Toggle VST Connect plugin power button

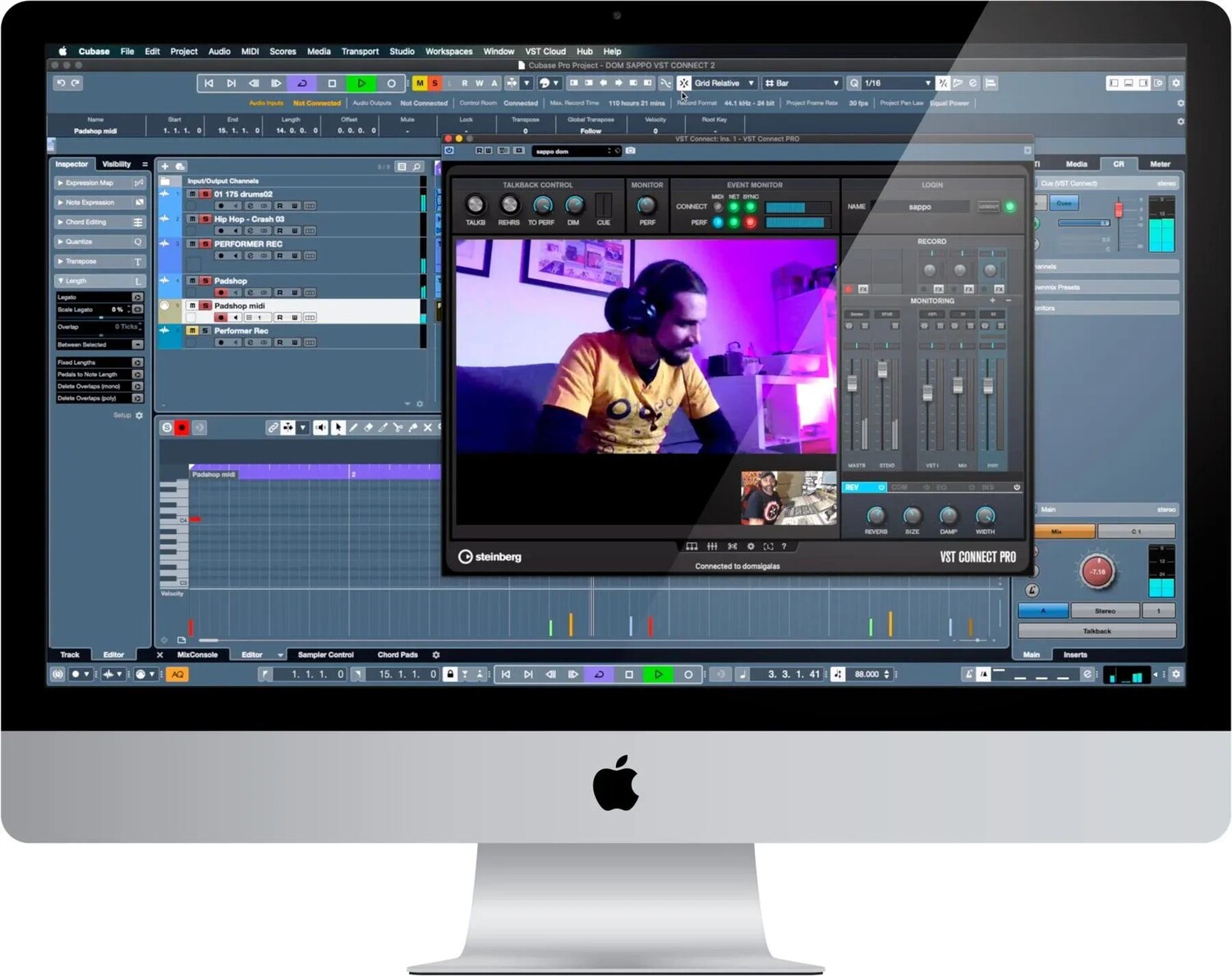click(x=449, y=150)
